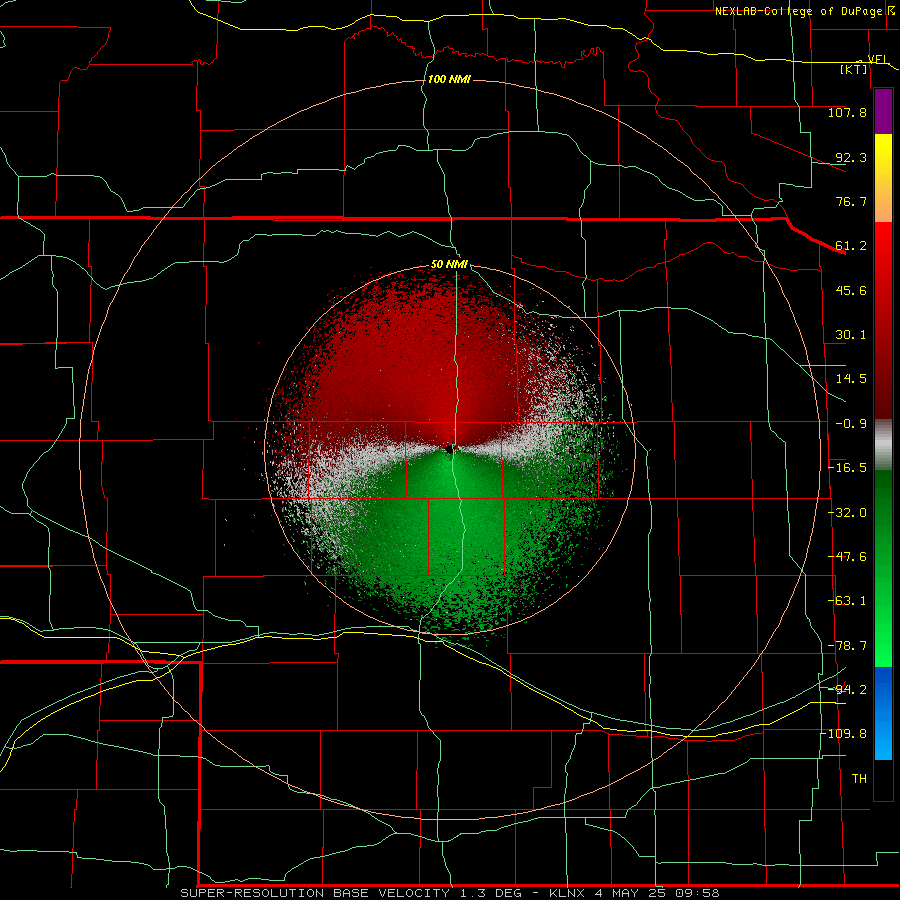
Task: Select the 30.1 scale value
Action: tap(851, 335)
